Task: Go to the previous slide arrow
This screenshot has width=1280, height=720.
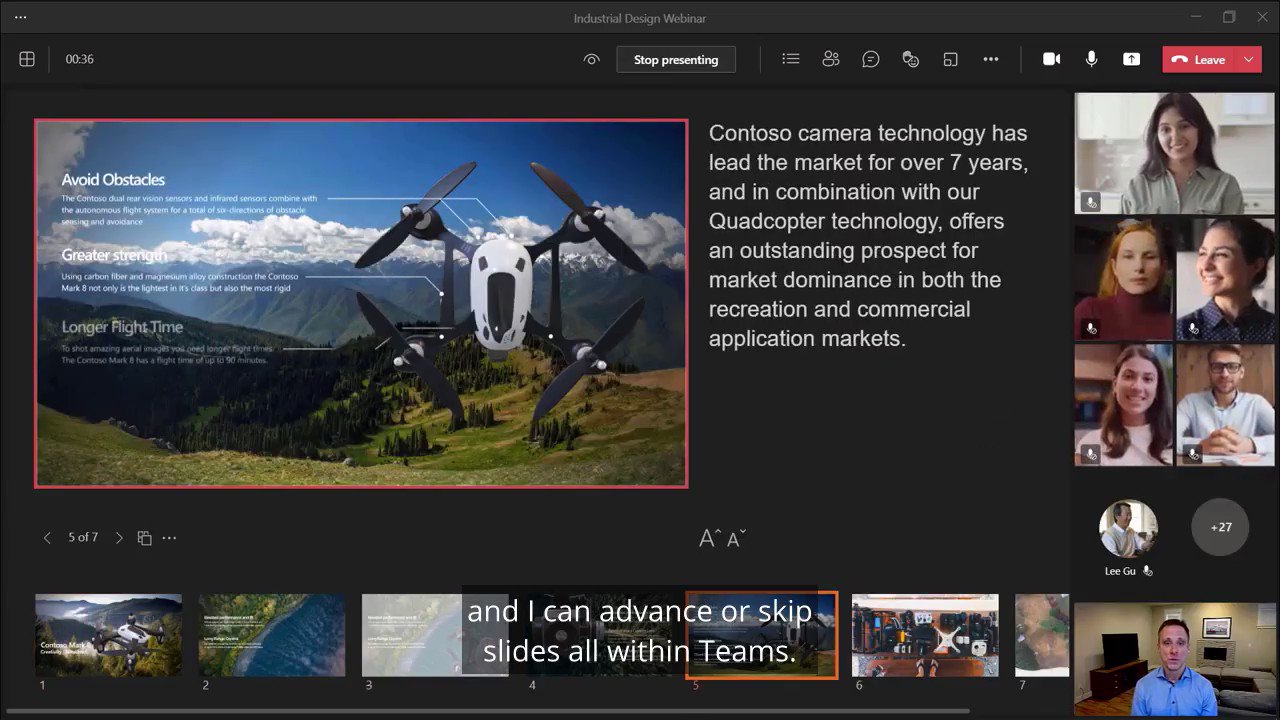Action: (47, 538)
